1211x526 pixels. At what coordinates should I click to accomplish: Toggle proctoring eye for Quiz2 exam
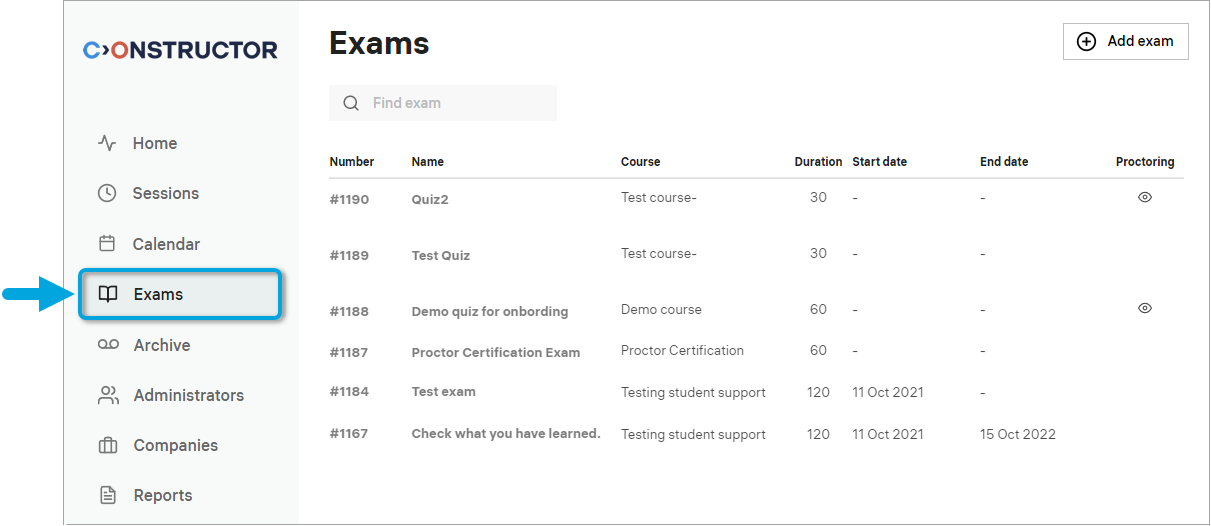(1145, 197)
